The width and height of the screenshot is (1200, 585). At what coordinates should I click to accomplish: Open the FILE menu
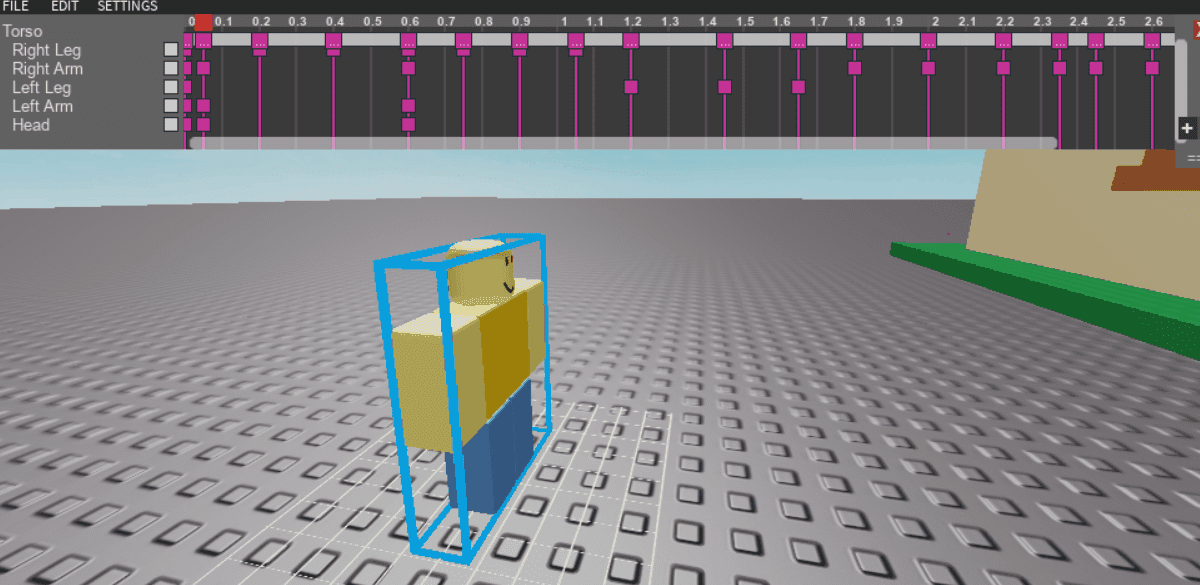16,6
